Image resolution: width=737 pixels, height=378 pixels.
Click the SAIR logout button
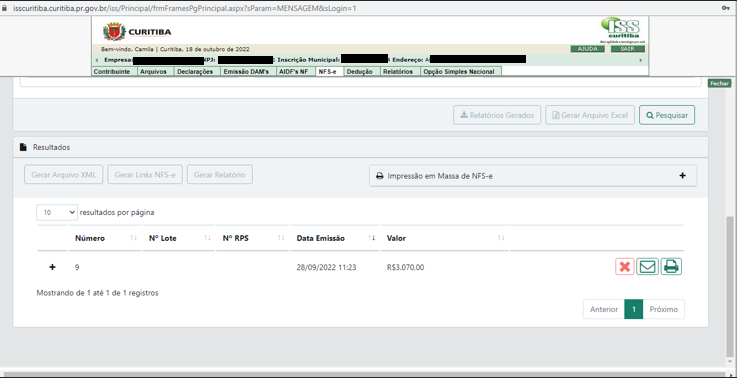627,49
